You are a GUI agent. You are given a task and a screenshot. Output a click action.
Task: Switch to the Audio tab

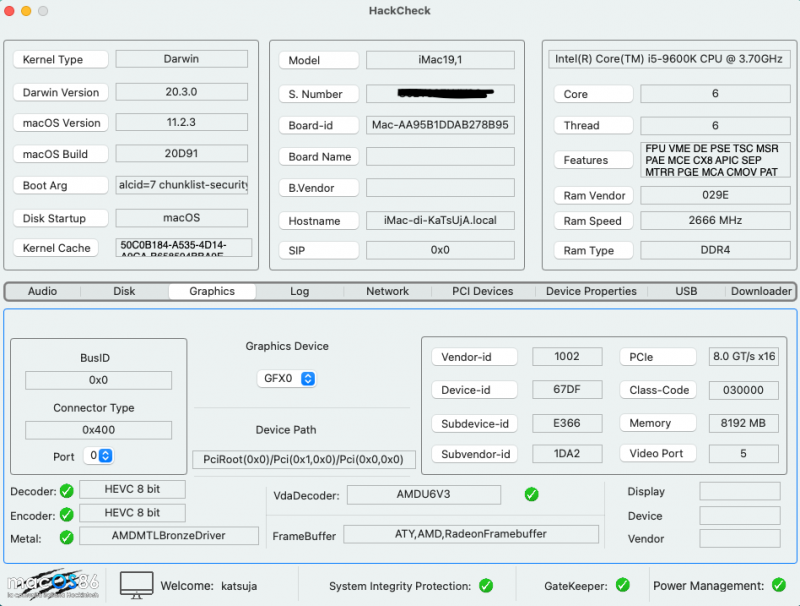pos(42,291)
